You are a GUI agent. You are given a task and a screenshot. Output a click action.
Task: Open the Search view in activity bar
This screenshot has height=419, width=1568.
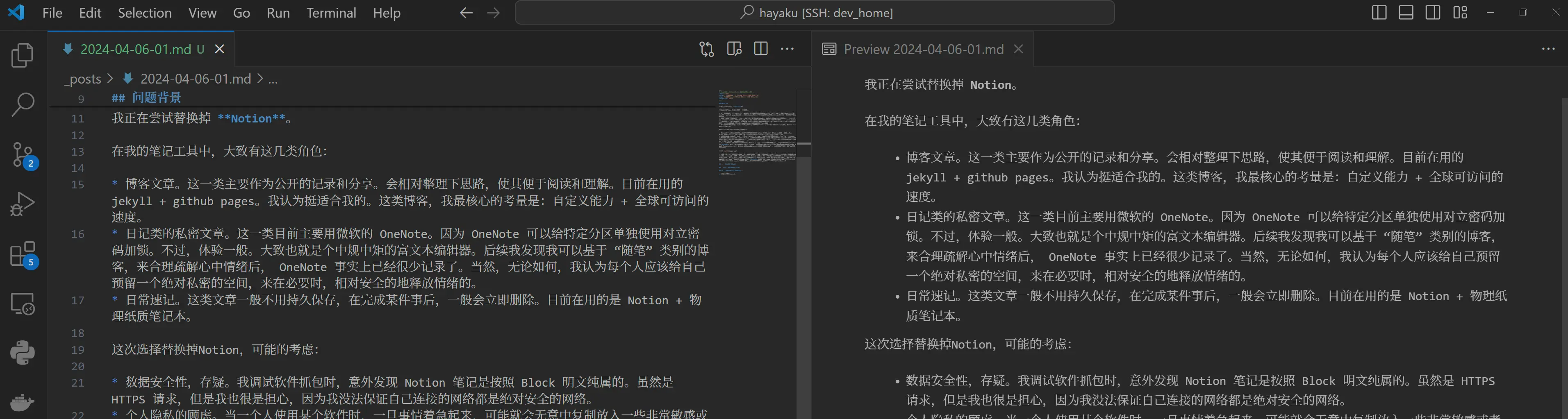(23, 104)
